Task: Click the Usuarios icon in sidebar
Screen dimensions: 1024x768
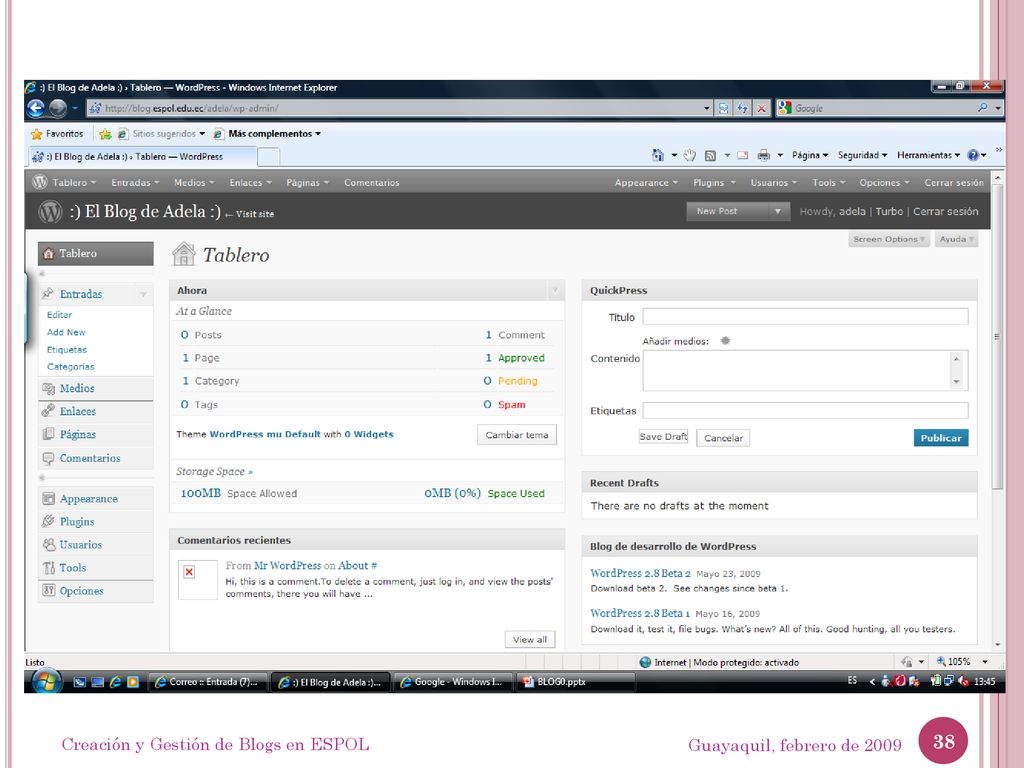Action: point(49,545)
